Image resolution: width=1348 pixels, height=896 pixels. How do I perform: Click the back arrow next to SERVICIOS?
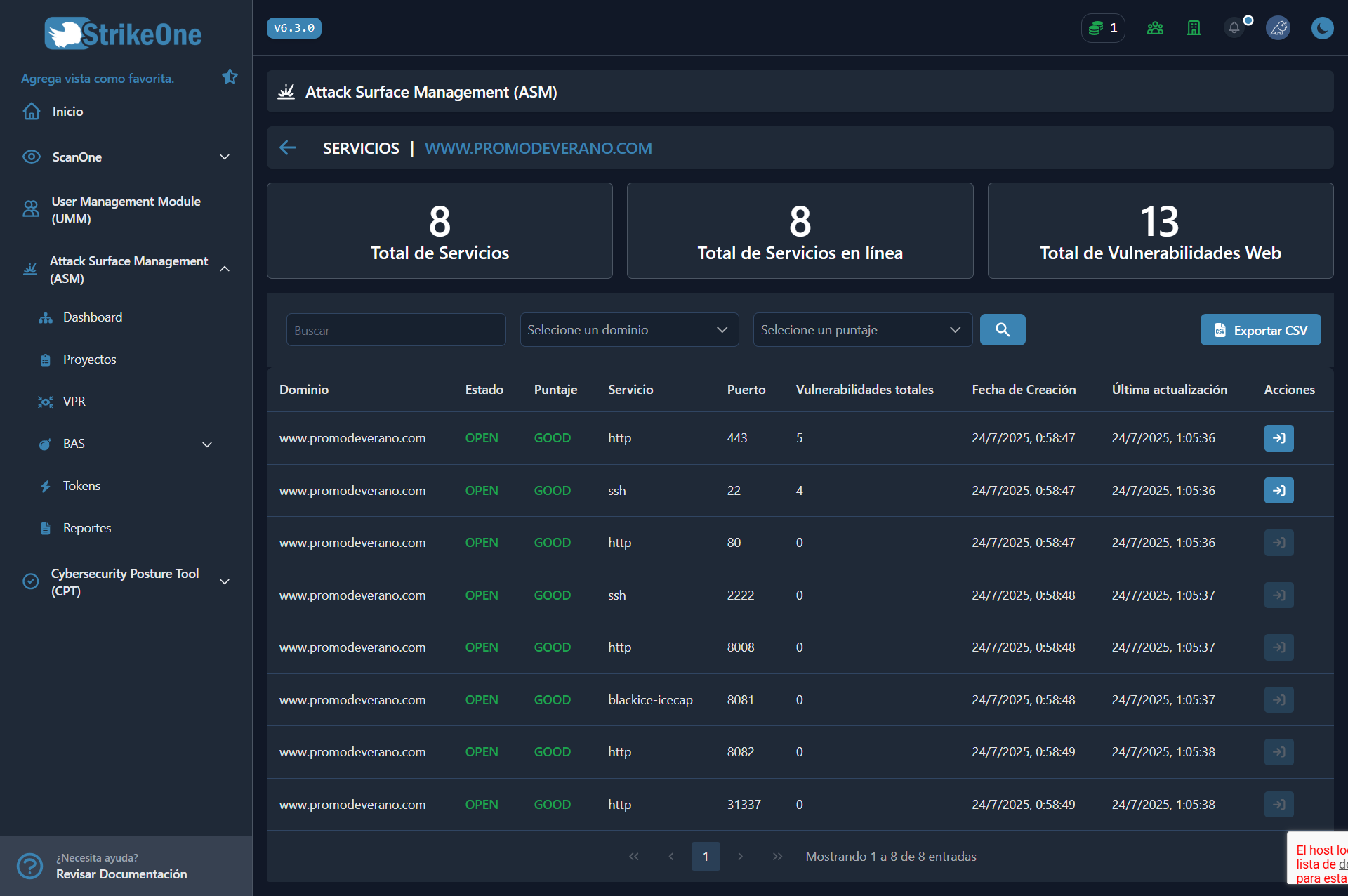pos(288,147)
